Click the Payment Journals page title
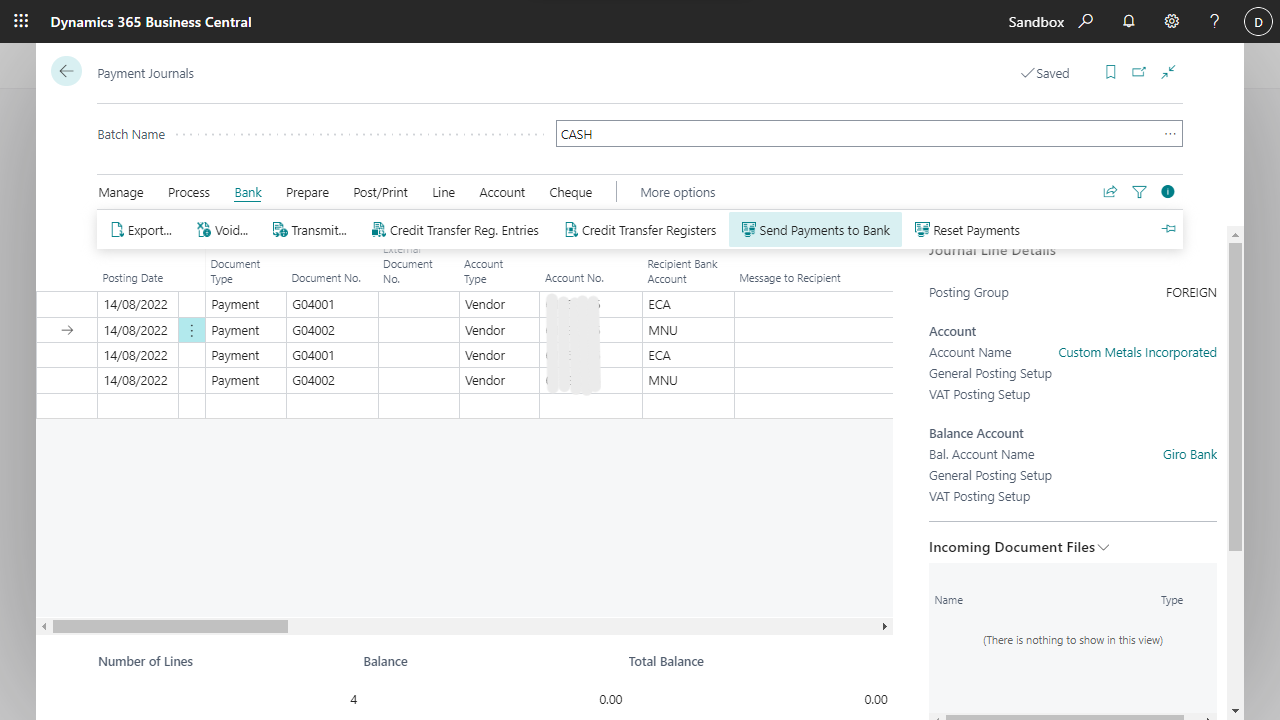1280x720 pixels. pyautogui.click(x=146, y=73)
